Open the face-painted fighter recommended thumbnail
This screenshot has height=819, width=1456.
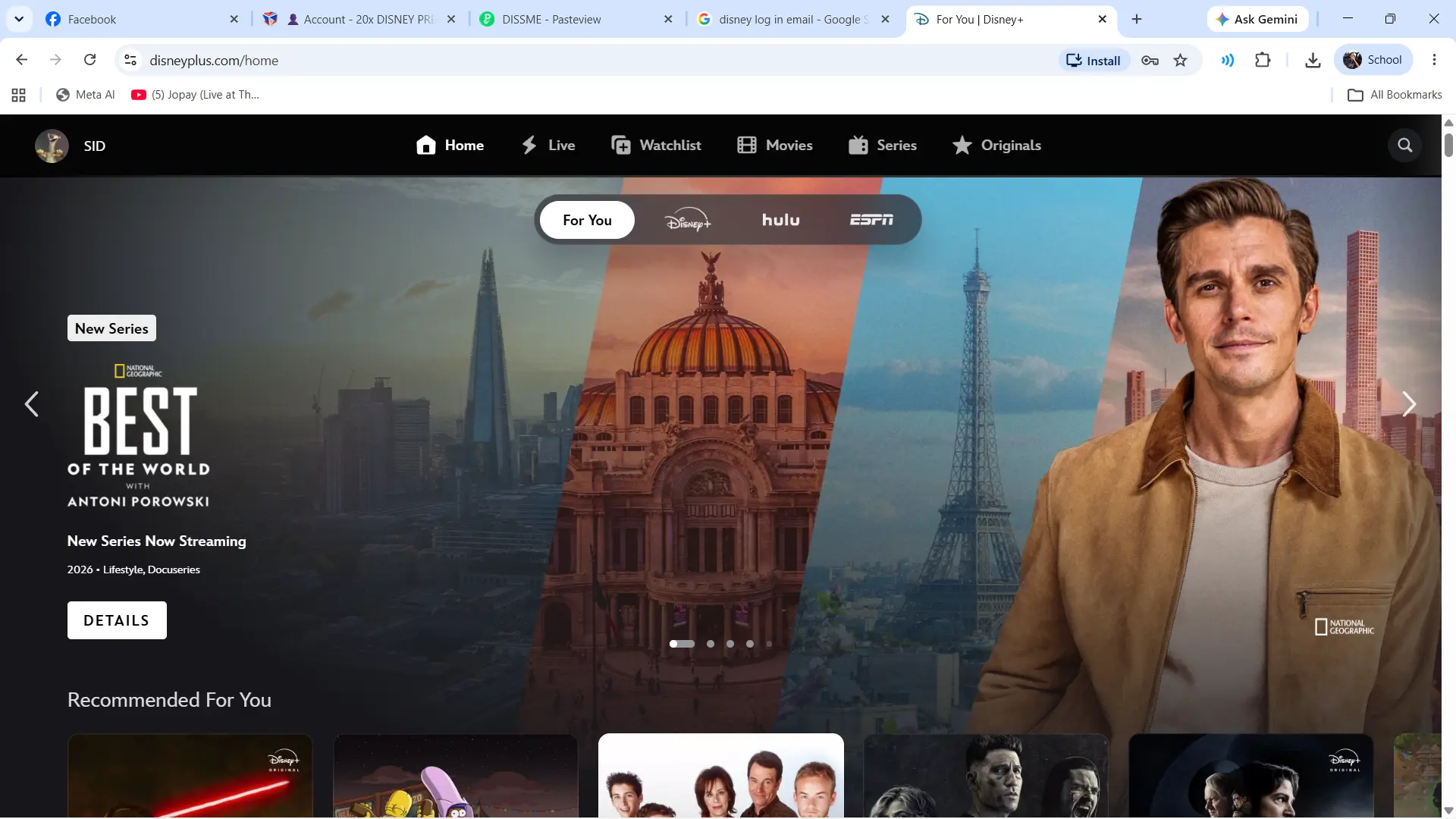point(986,776)
